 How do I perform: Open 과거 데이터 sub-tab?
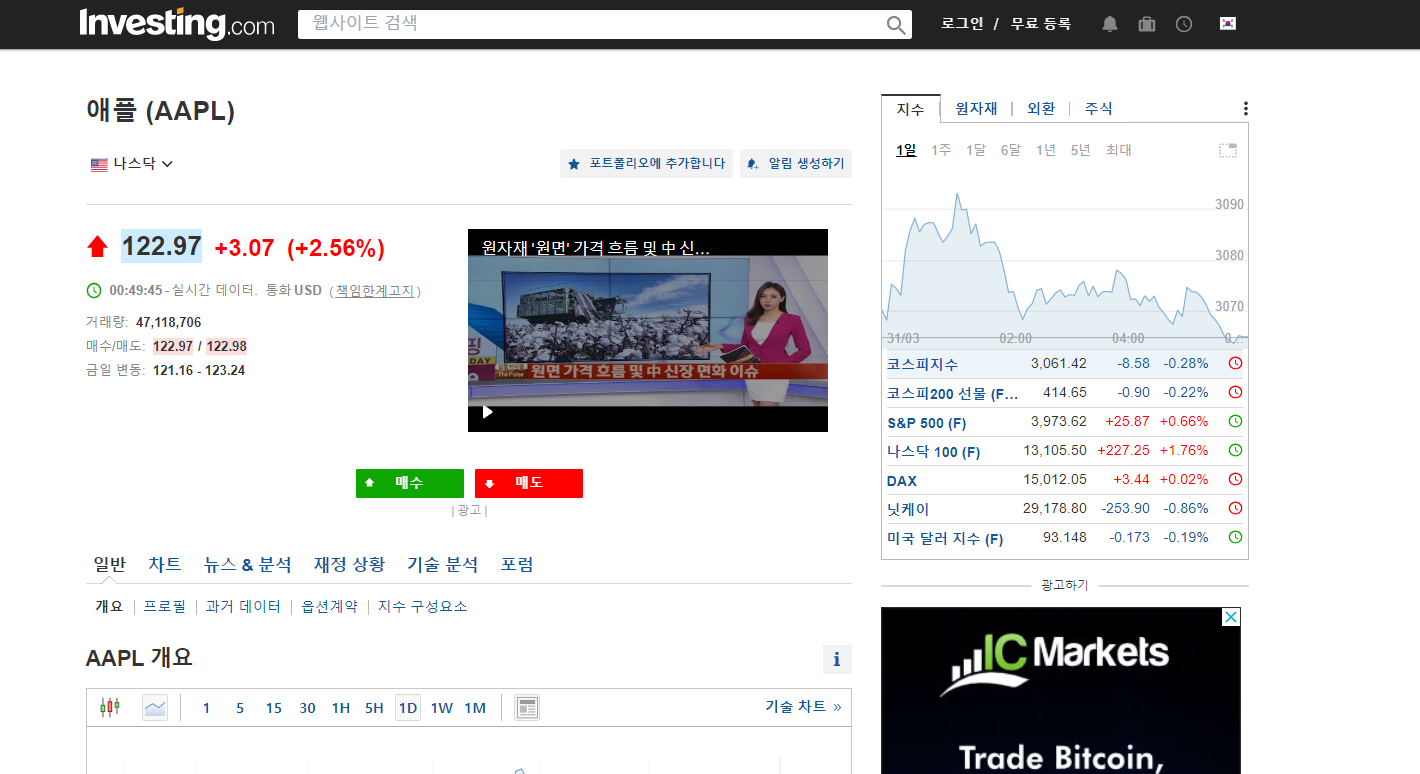pos(243,607)
